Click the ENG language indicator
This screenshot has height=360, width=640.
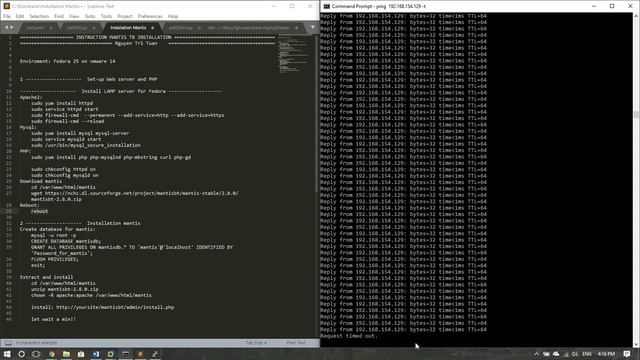[587, 354]
